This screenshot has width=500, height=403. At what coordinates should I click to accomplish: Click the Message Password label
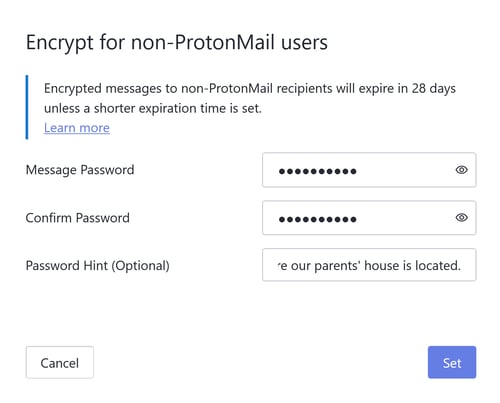80,170
